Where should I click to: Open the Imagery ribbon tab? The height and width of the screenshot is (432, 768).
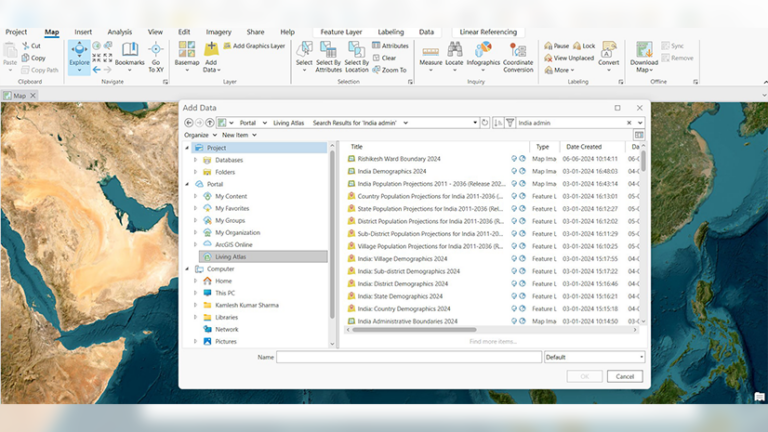(218, 32)
